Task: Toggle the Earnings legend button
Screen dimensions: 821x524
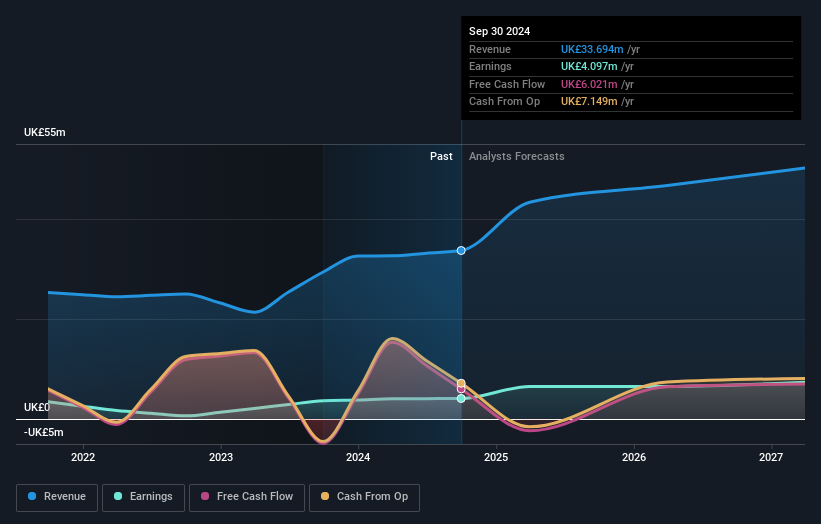Action: [x=143, y=497]
